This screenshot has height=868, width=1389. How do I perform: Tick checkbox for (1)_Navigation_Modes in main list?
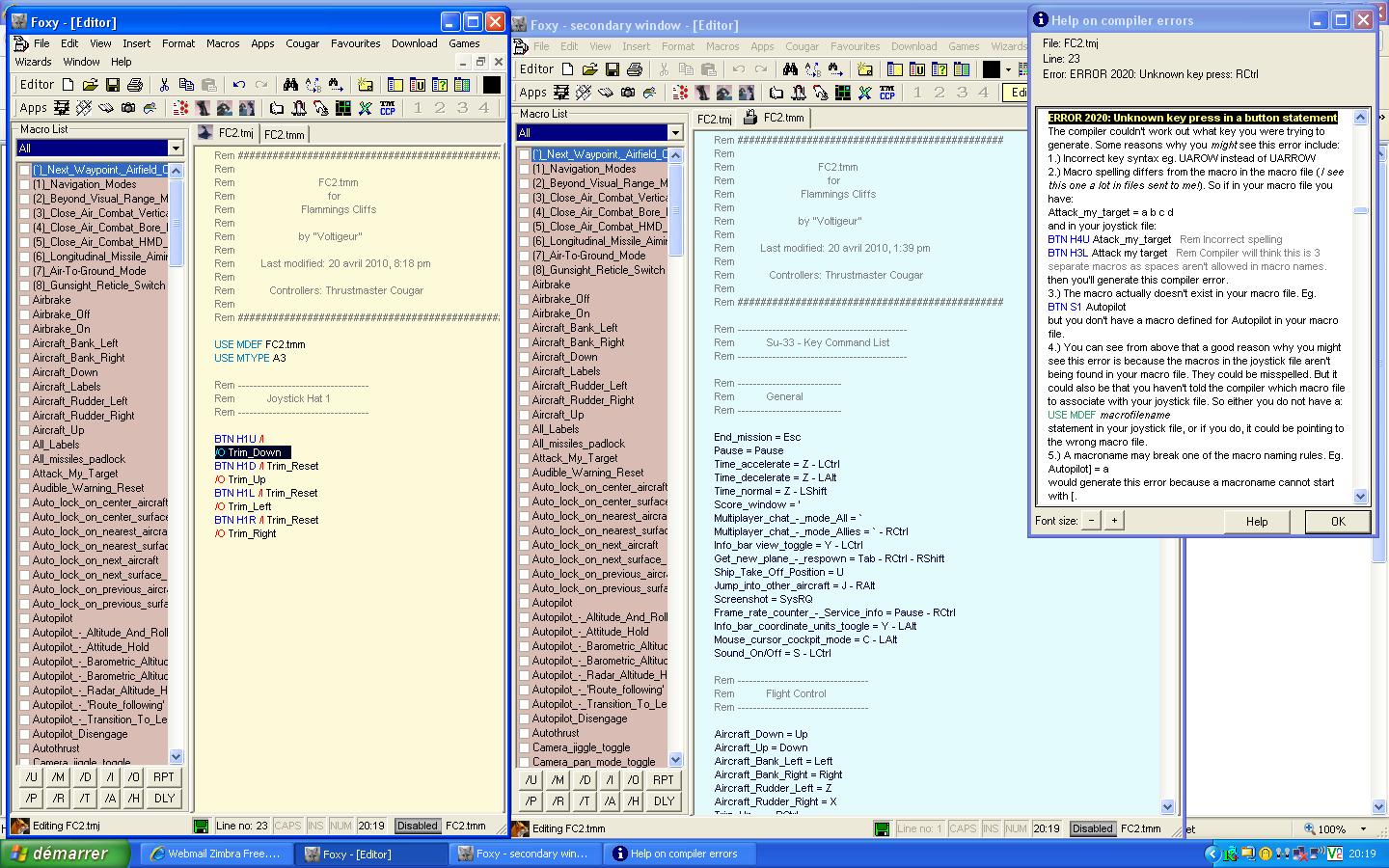(x=24, y=184)
